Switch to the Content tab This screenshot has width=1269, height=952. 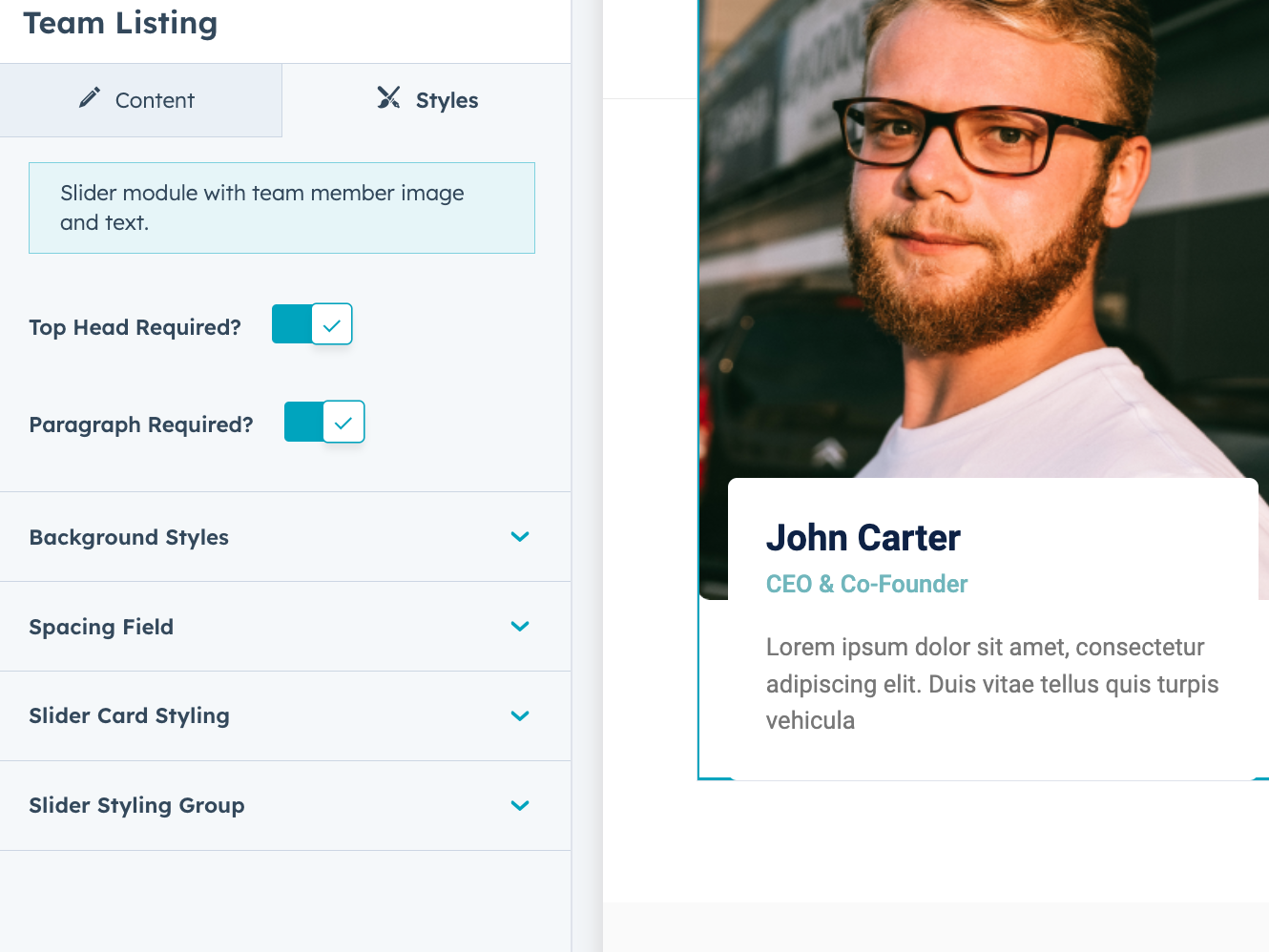coord(140,100)
